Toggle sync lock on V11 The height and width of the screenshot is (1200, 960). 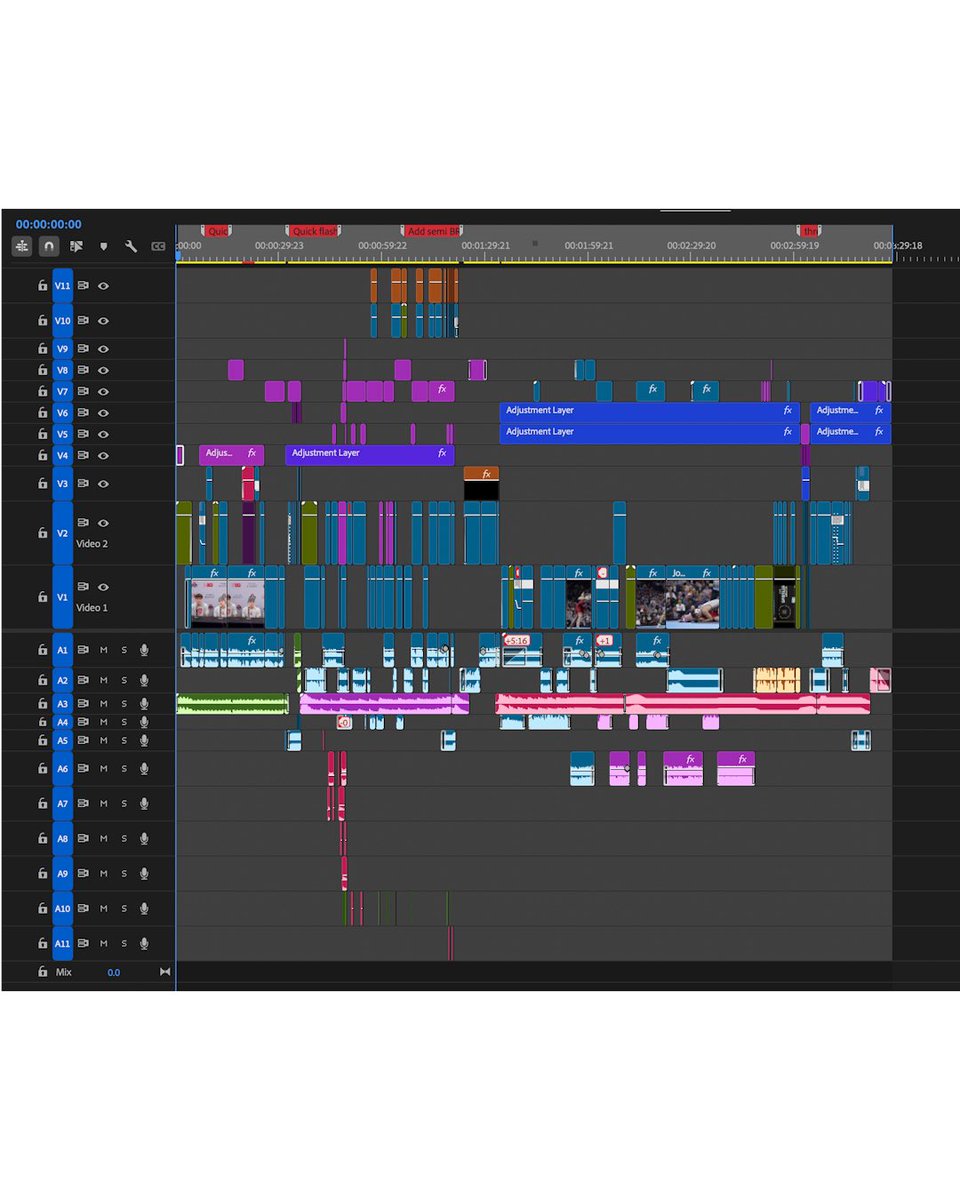click(84, 286)
